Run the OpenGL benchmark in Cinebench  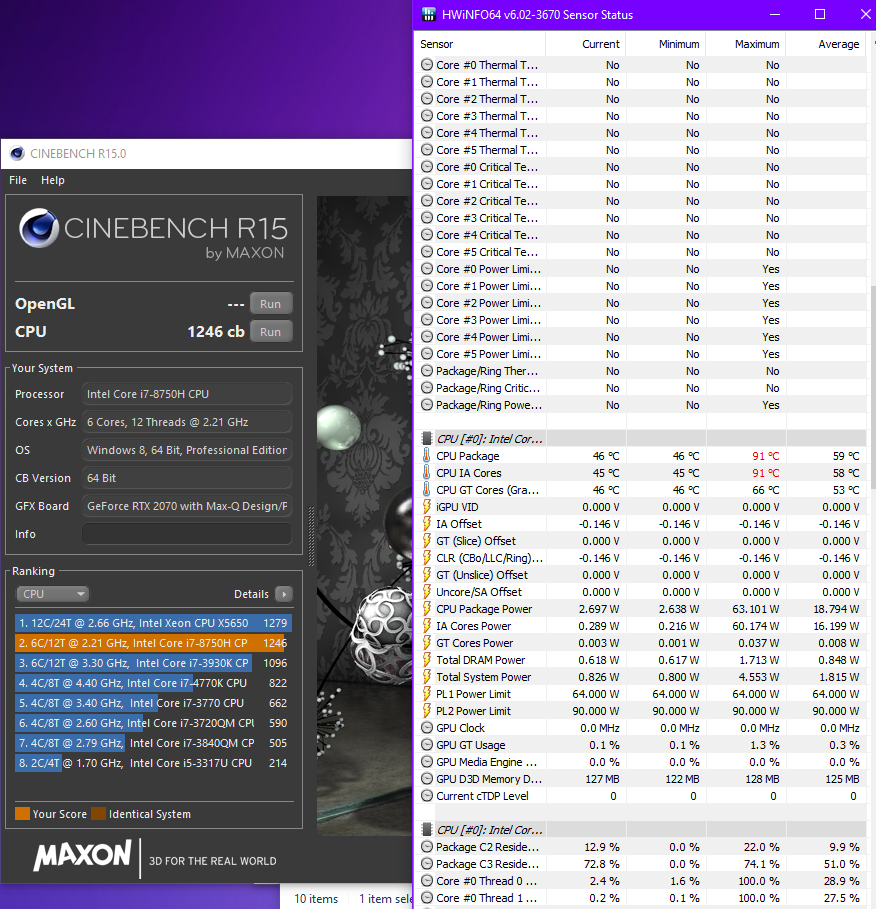coord(271,304)
